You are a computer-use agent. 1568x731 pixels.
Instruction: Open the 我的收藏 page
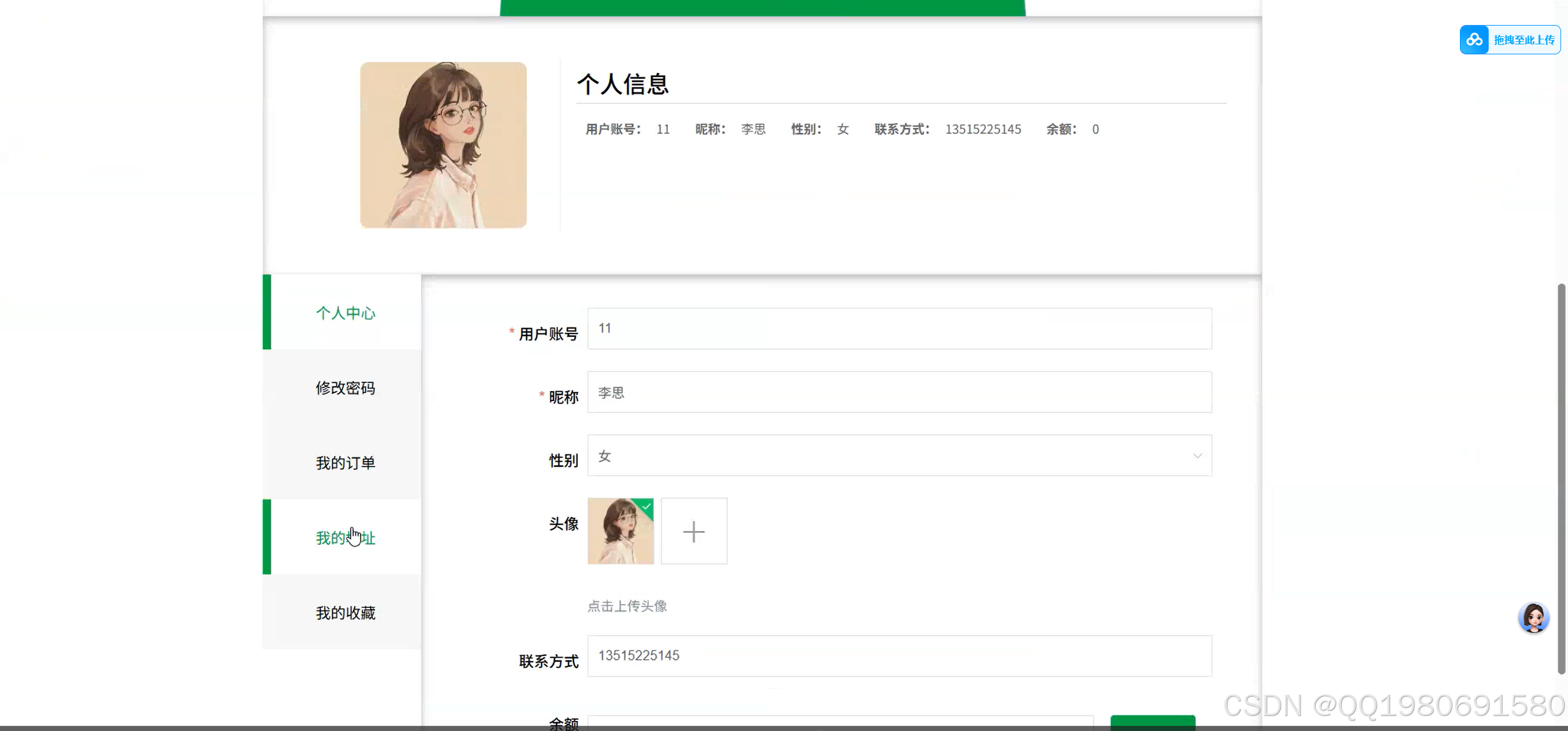tap(345, 612)
